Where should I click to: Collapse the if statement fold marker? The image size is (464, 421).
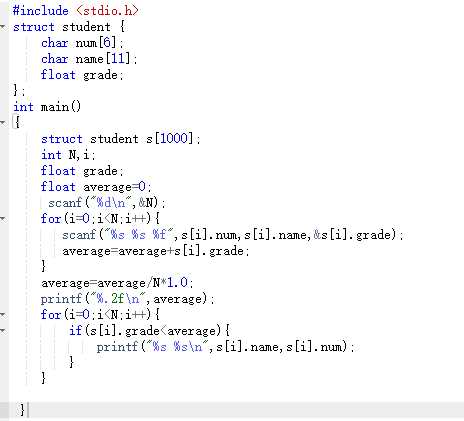(3, 331)
